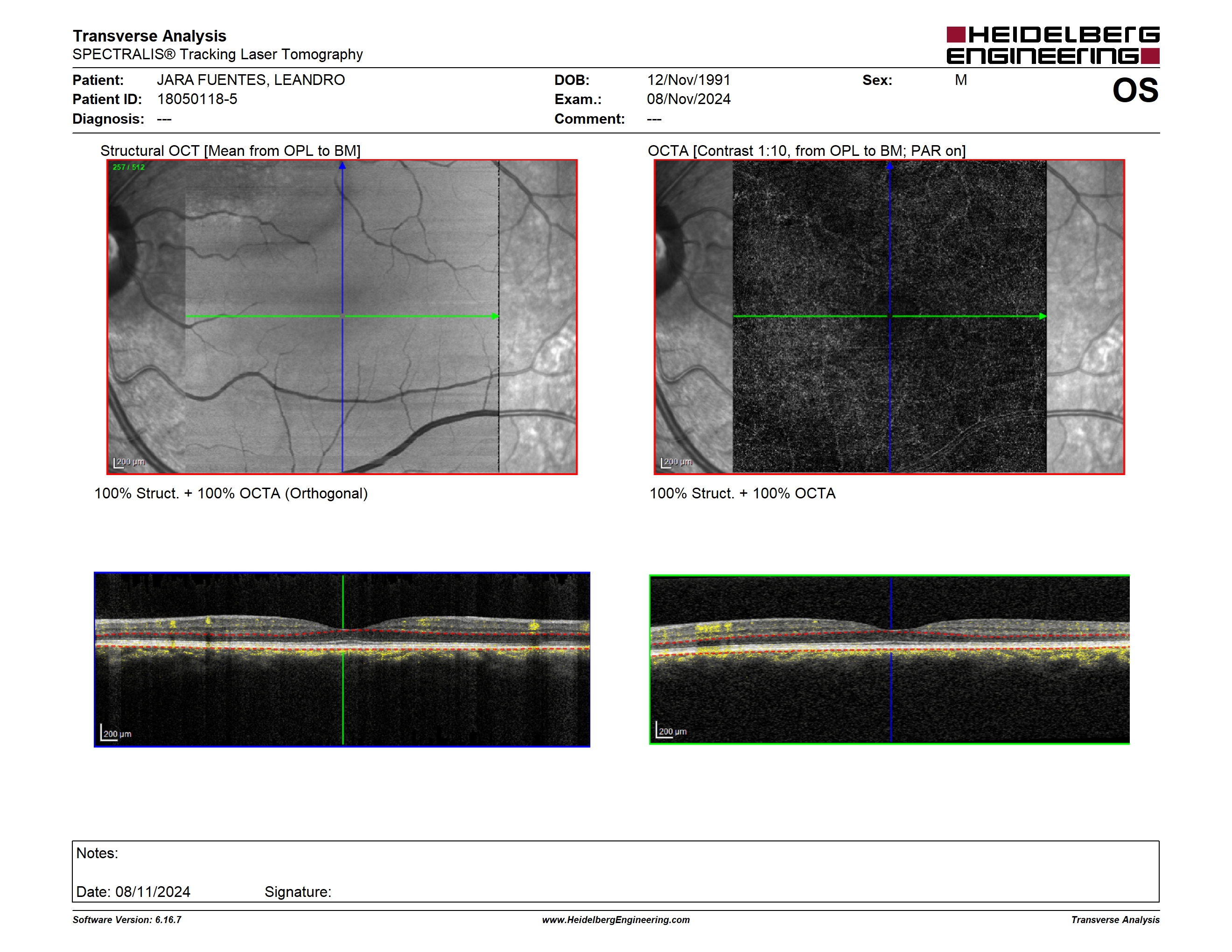Open the green-framed horizontal B-scan image
This screenshot has height=952, width=1232.
pyautogui.click(x=889, y=659)
